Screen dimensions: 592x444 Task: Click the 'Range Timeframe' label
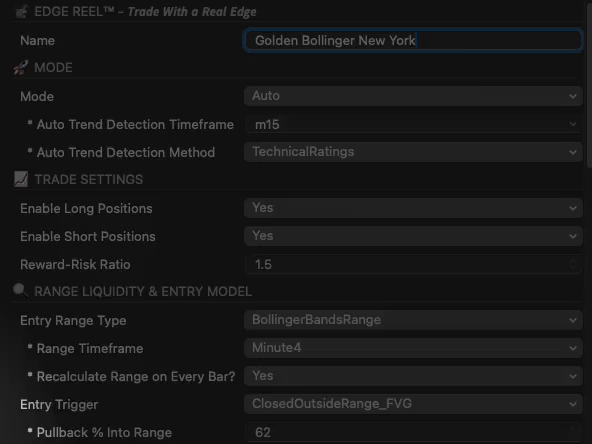point(90,348)
